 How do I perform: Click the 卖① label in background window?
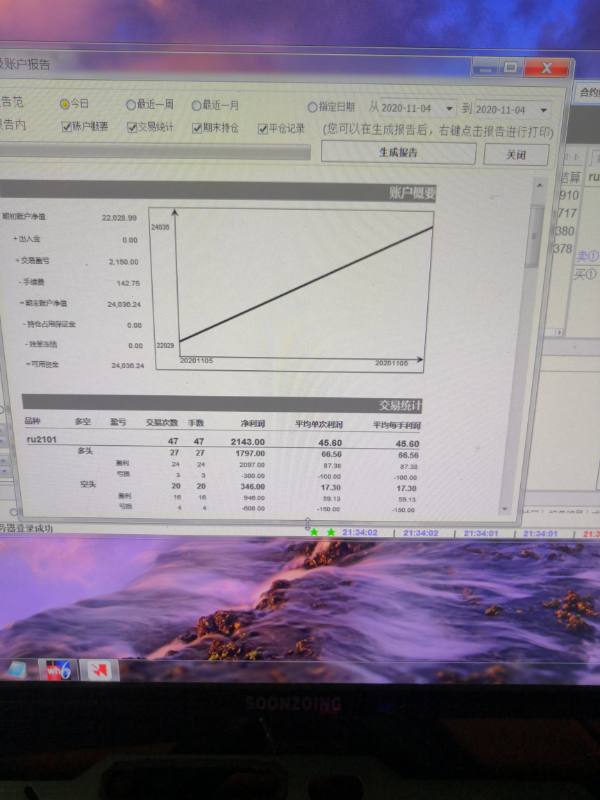587,256
